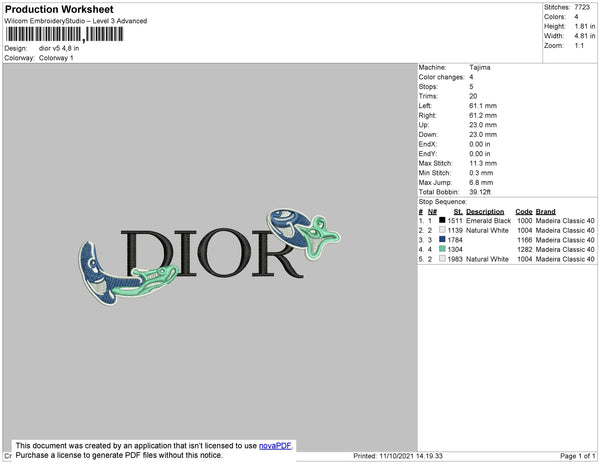Click the 'Page 1 of 1' footer text
The image size is (600, 464).
[578, 456]
